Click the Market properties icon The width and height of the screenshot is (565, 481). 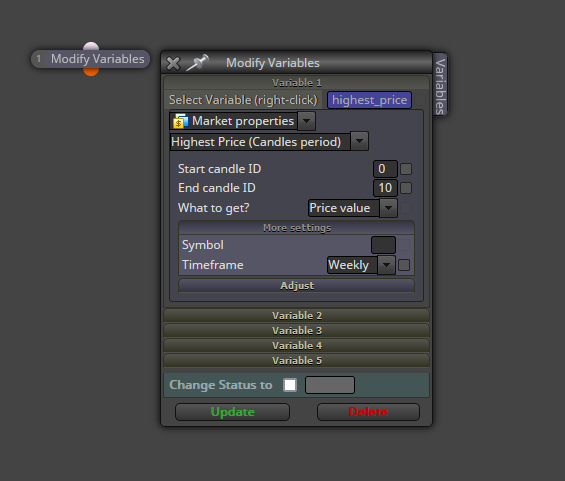(181, 121)
